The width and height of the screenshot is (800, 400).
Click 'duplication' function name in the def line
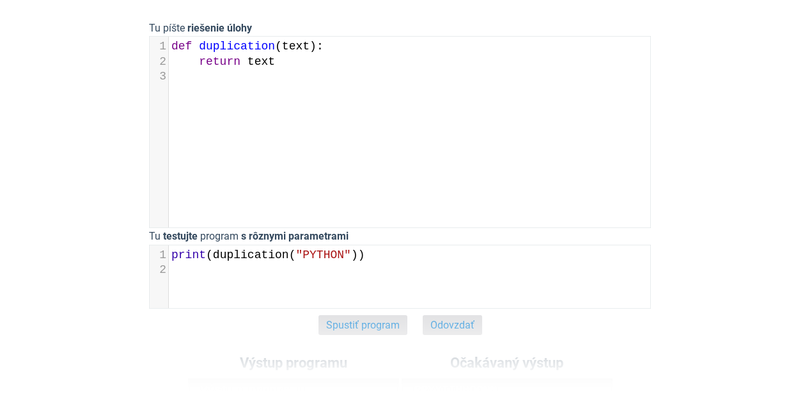click(x=236, y=46)
